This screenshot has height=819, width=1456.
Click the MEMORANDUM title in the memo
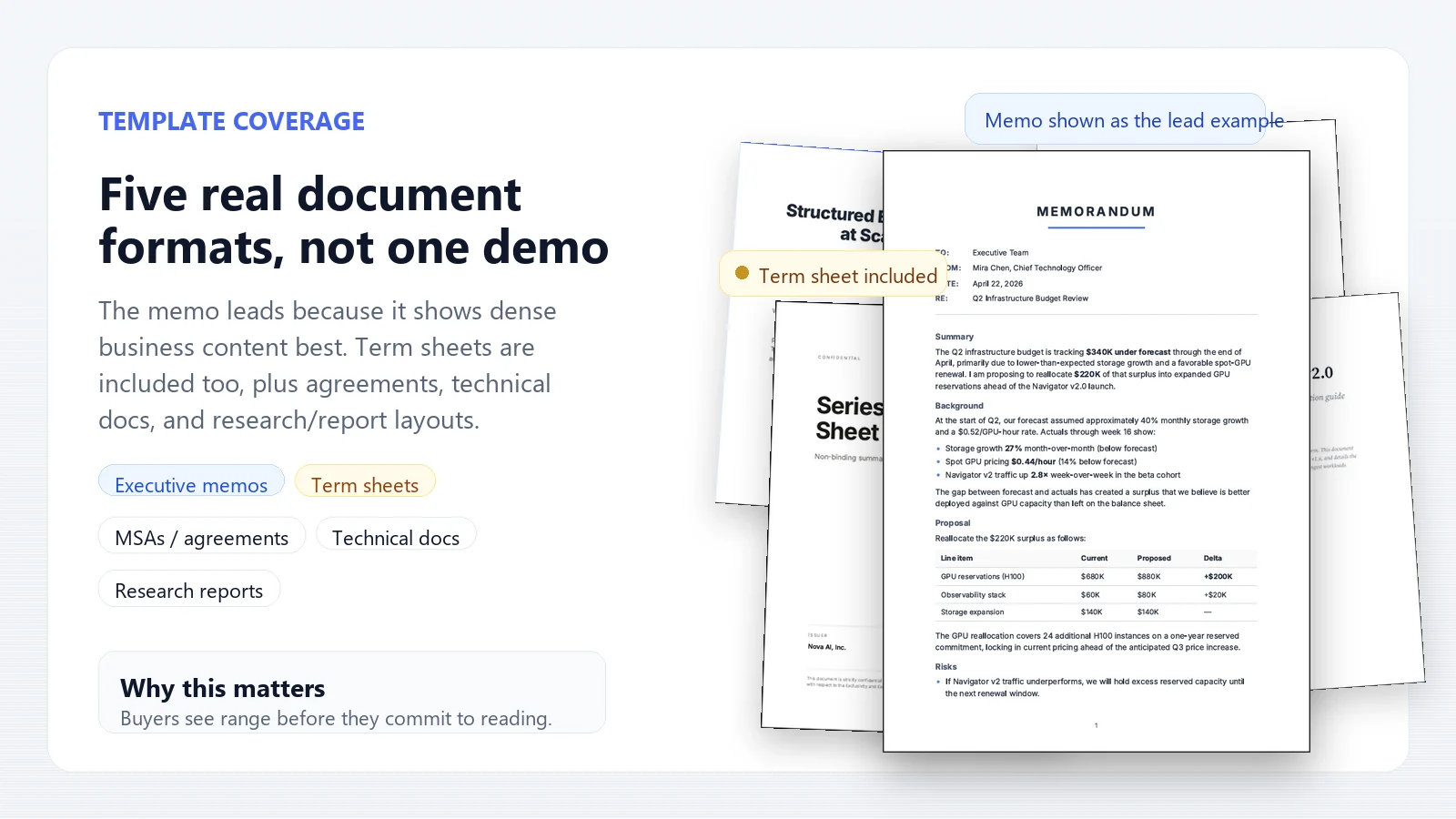pos(1096,211)
